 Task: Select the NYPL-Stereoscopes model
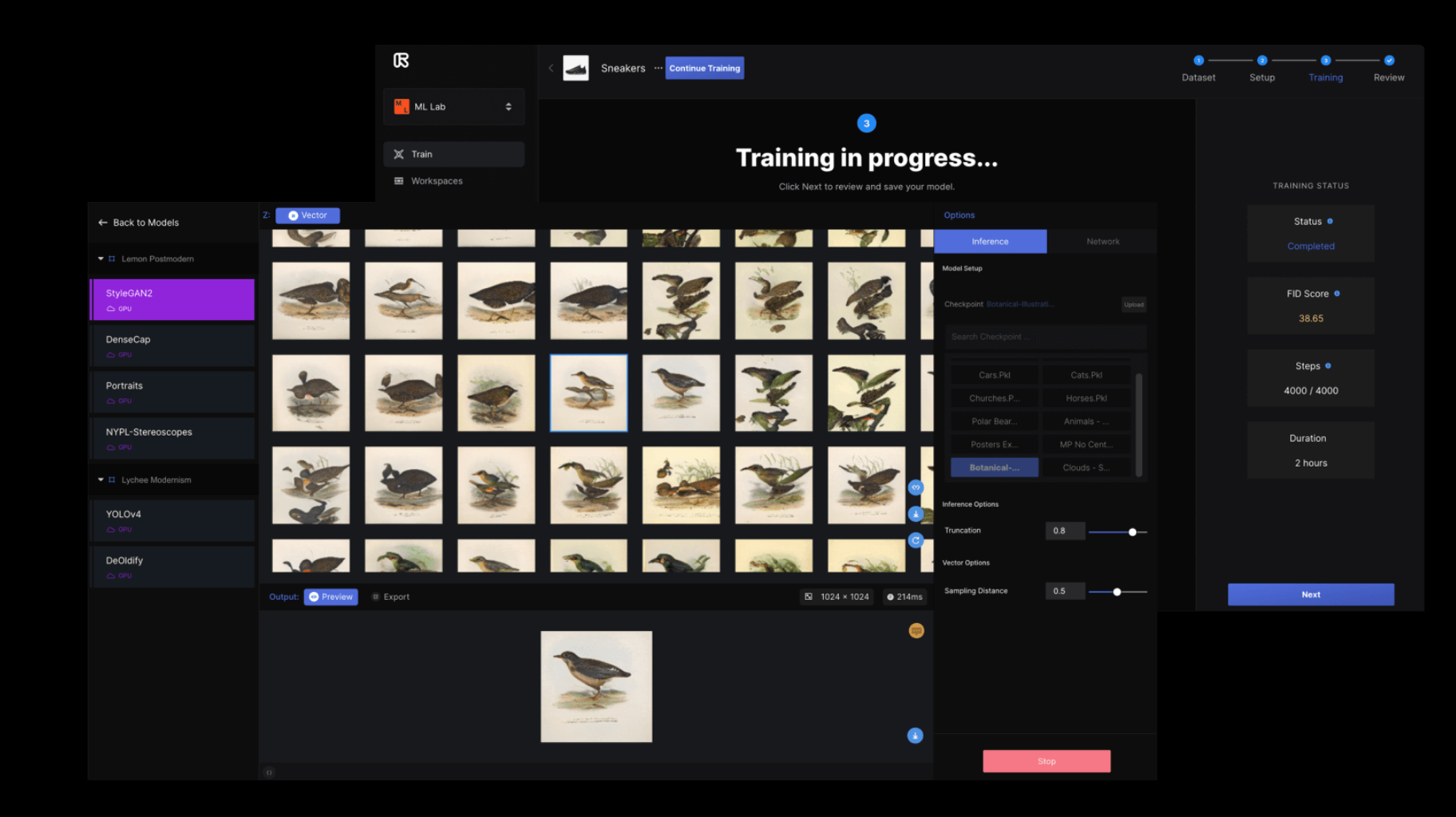coord(172,438)
